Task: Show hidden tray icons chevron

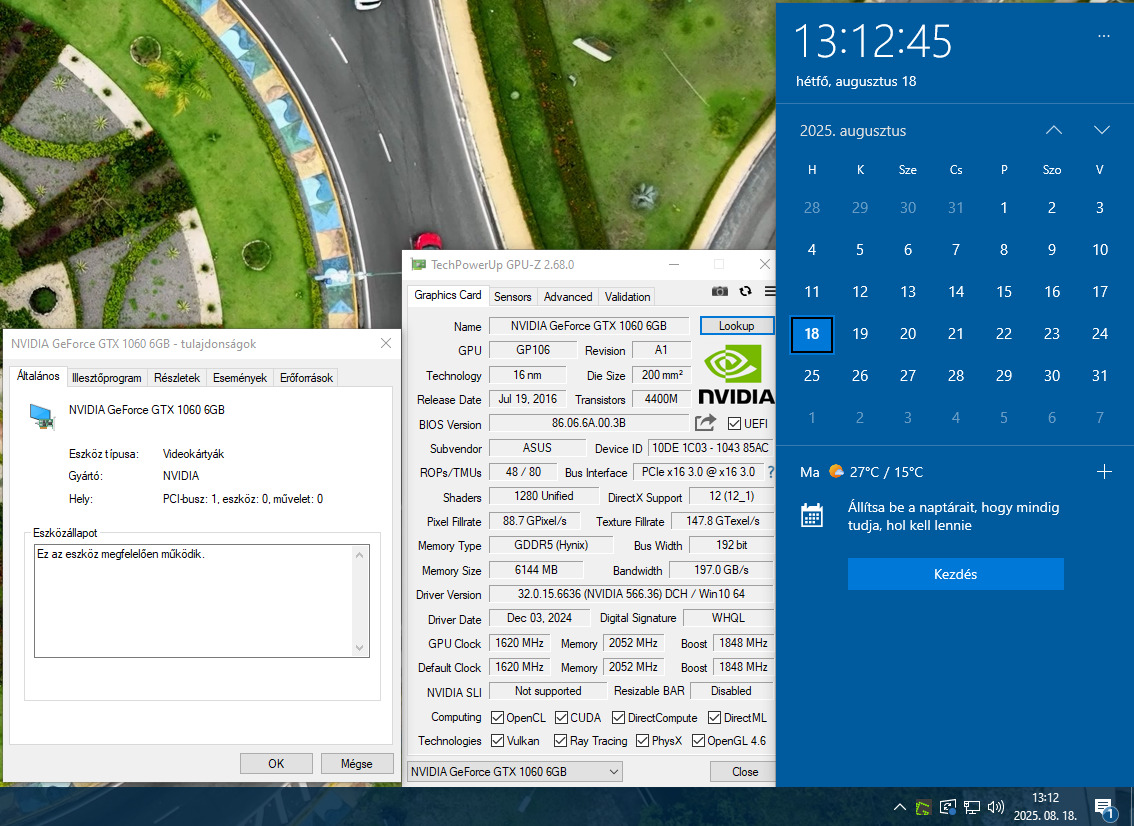Action: [899, 807]
